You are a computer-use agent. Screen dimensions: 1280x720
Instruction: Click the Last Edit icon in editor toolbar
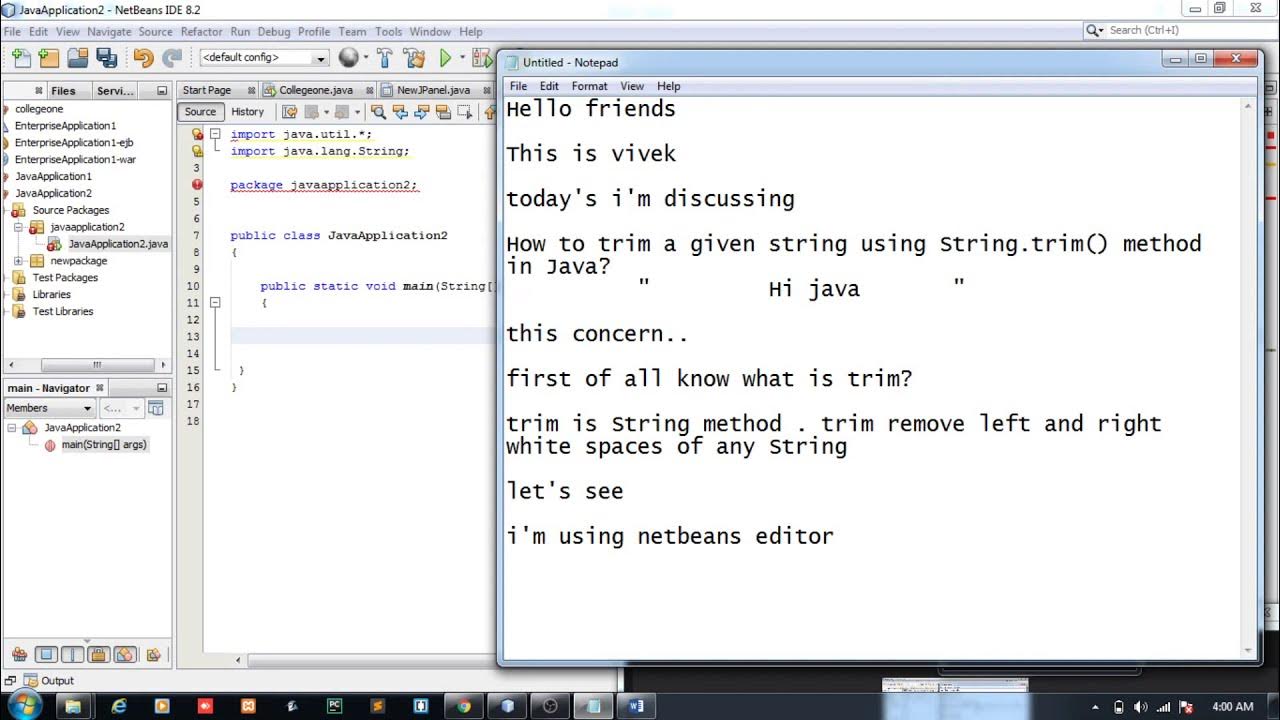coord(290,112)
